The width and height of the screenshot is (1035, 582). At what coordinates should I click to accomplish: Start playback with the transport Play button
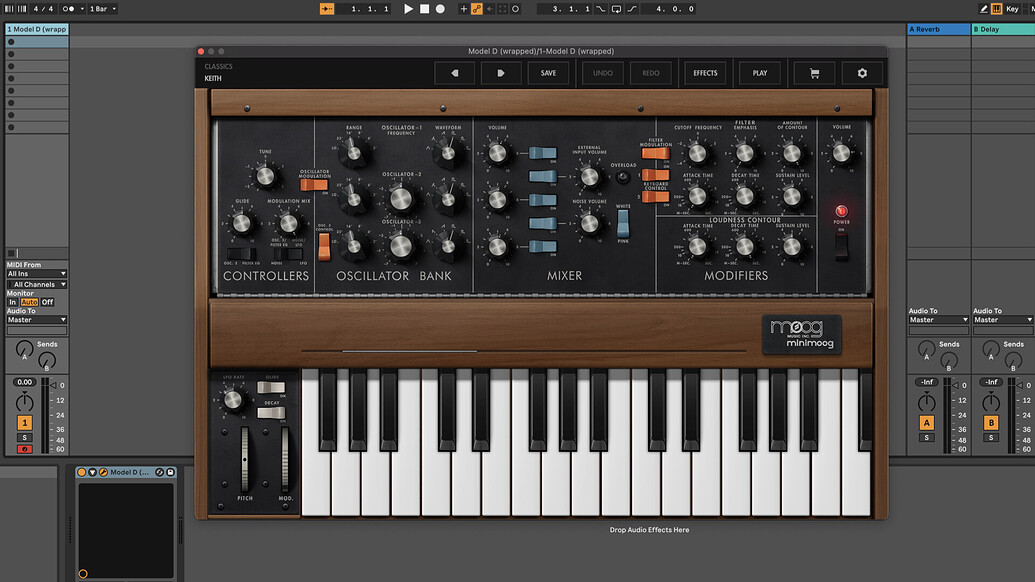pos(406,9)
